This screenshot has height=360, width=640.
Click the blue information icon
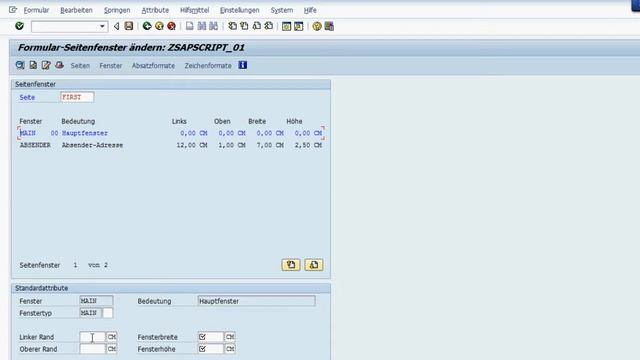pyautogui.click(x=242, y=65)
